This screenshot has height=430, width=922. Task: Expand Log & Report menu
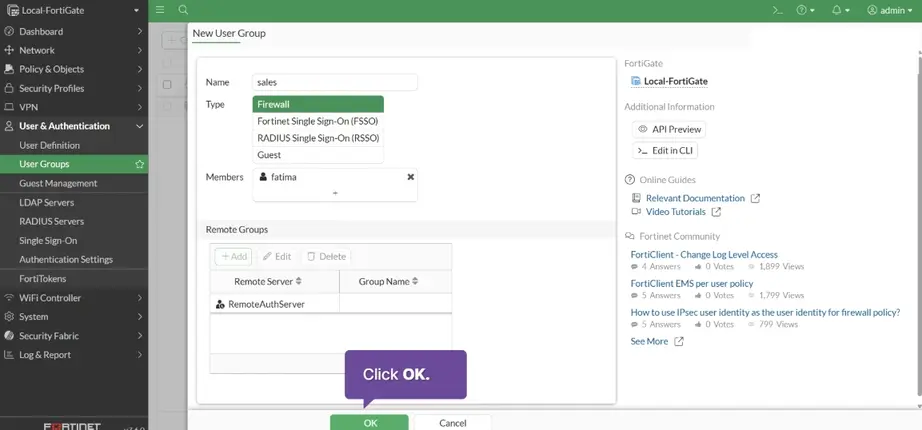(x=74, y=355)
